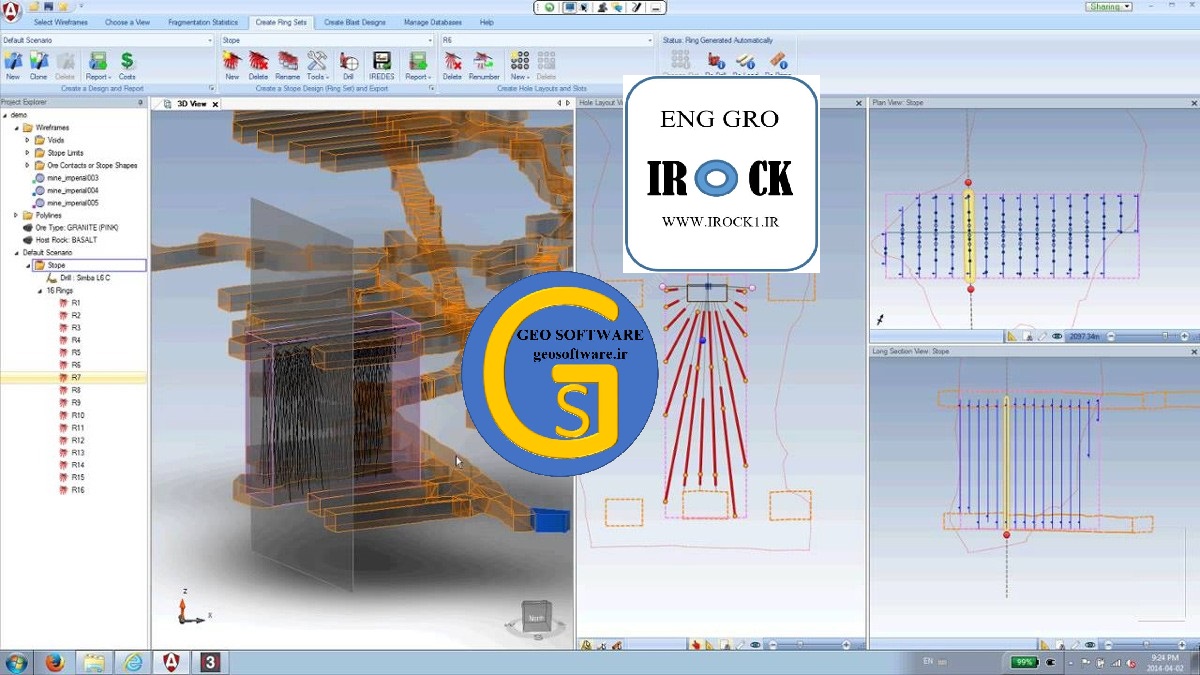Click the IREDES export icon
This screenshot has height=675, width=1200.
click(381, 64)
